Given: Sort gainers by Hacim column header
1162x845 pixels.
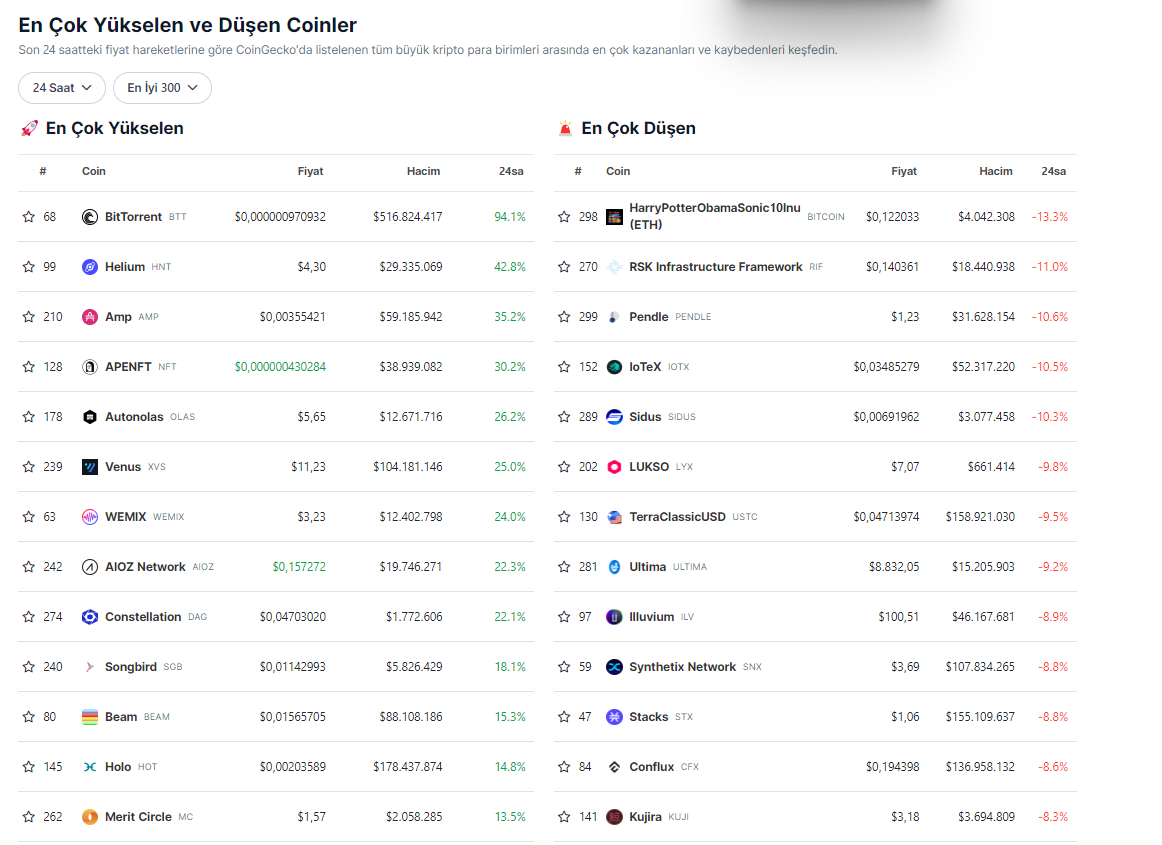Looking at the screenshot, I should click(423, 171).
